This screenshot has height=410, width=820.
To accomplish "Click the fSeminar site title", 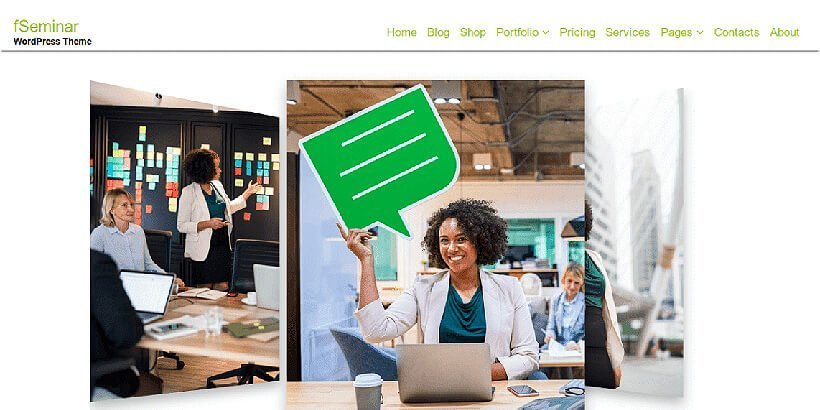I will 46,26.
